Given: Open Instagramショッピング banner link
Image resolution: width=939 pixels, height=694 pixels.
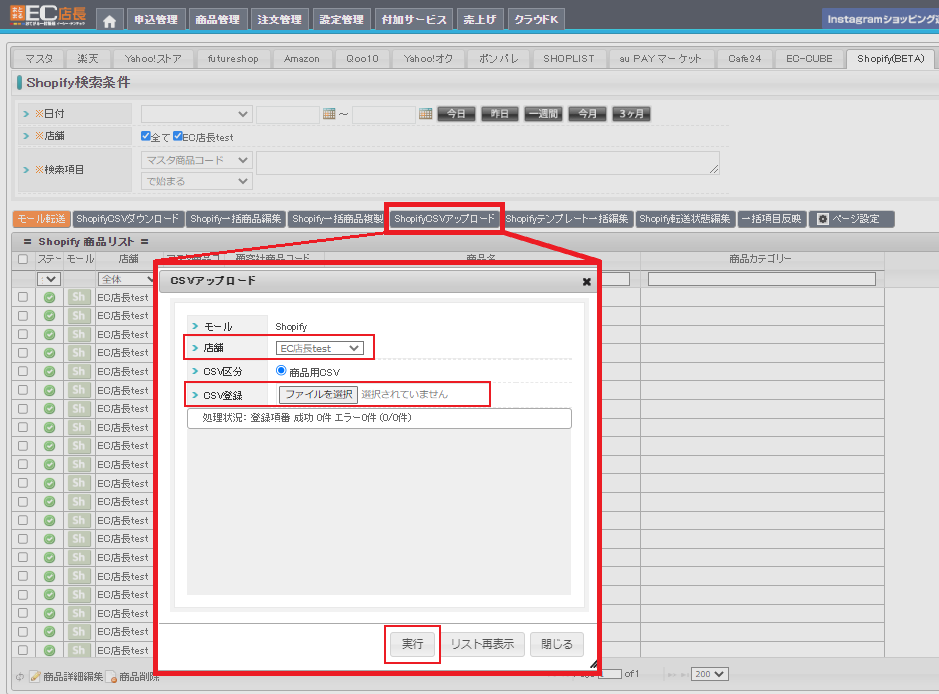Looking at the screenshot, I should (881, 19).
